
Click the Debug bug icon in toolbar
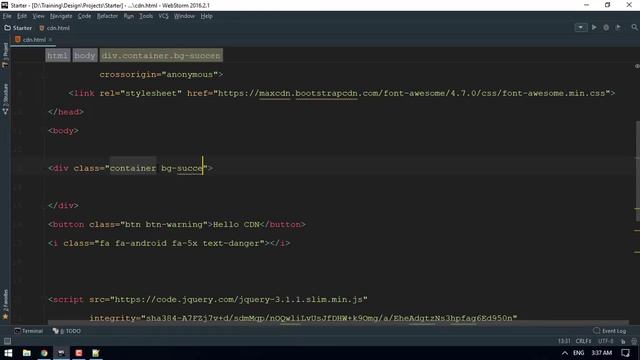(x=606, y=27)
